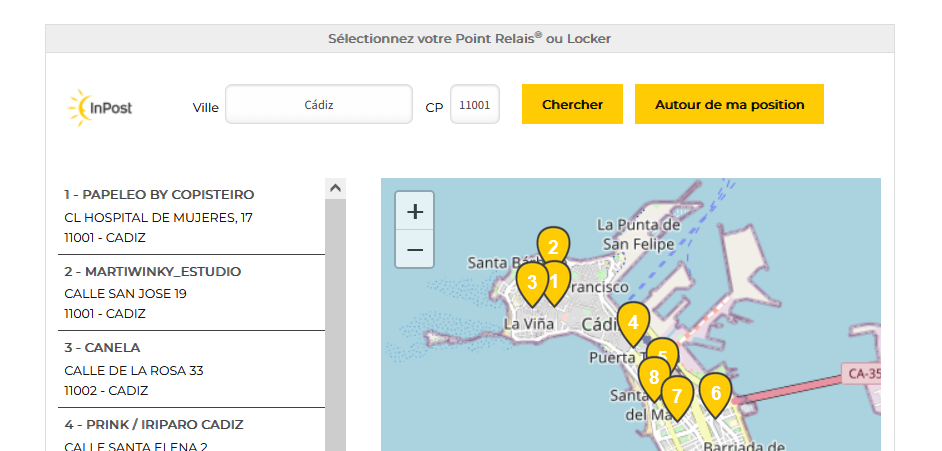Focus the Ville city input field

pos(319,104)
